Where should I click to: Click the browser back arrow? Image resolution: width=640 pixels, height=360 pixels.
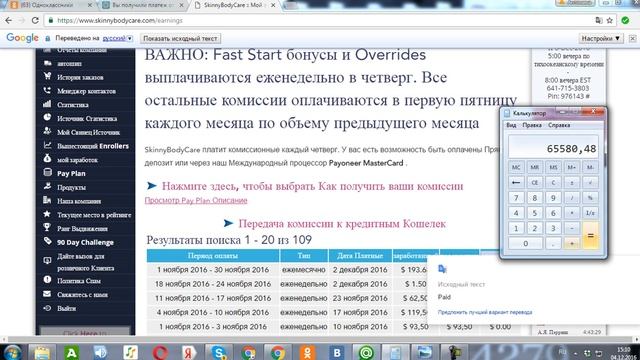coord(9,20)
